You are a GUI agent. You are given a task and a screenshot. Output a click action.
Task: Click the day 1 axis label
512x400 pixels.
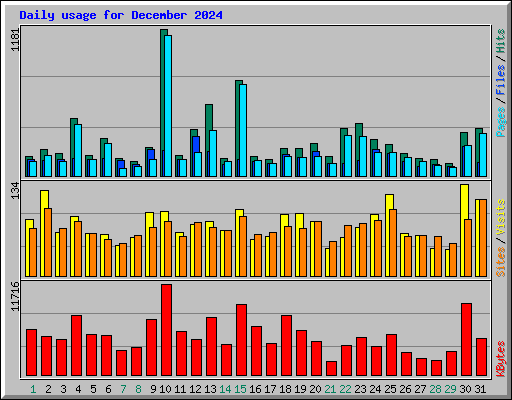click(x=33, y=389)
